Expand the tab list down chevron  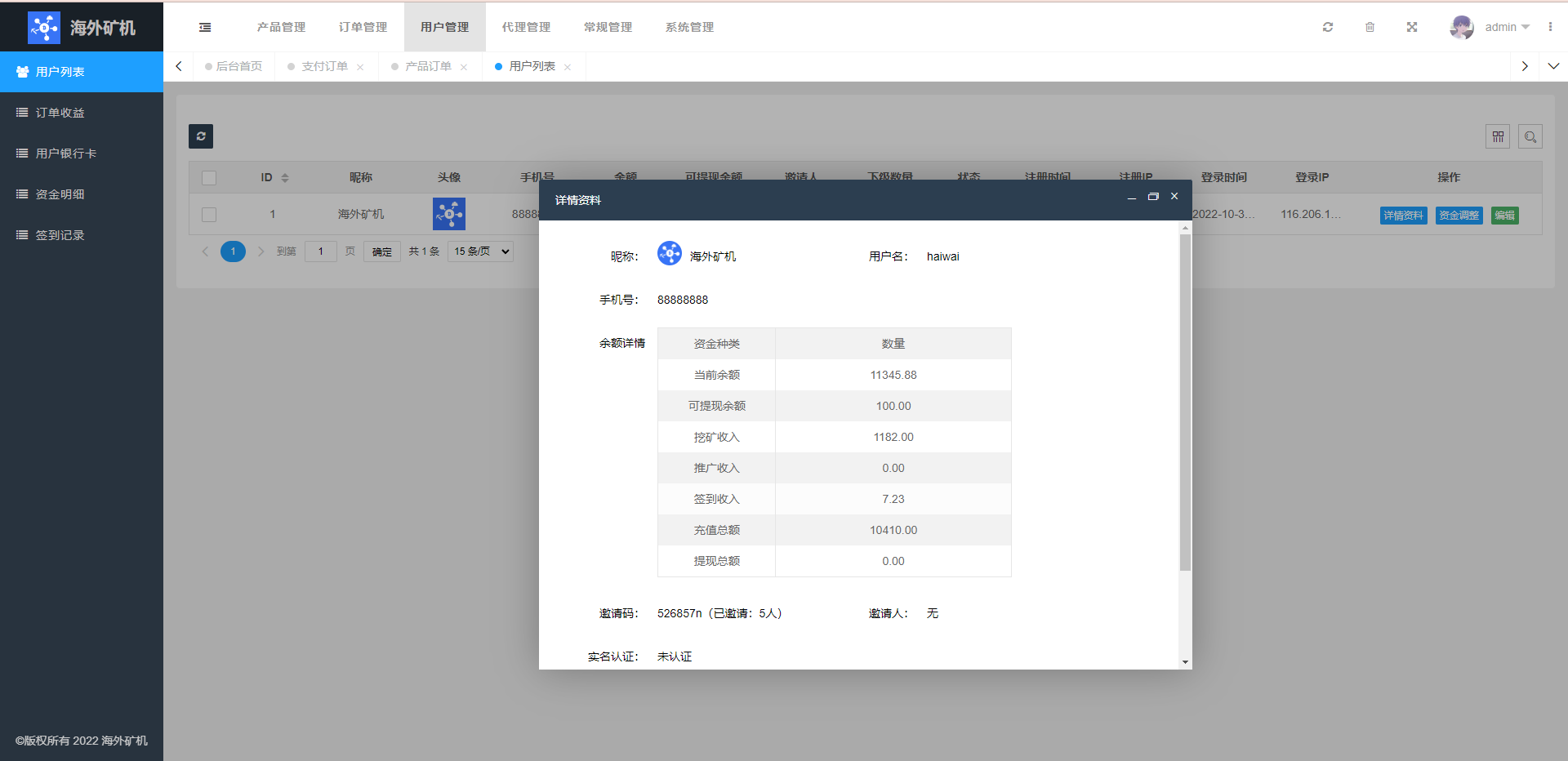point(1553,66)
